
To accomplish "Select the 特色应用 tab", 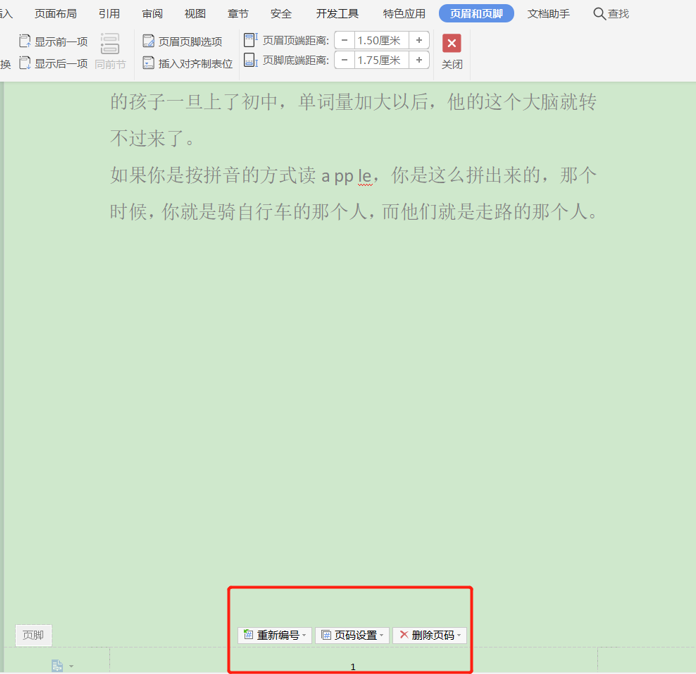I will 404,14.
